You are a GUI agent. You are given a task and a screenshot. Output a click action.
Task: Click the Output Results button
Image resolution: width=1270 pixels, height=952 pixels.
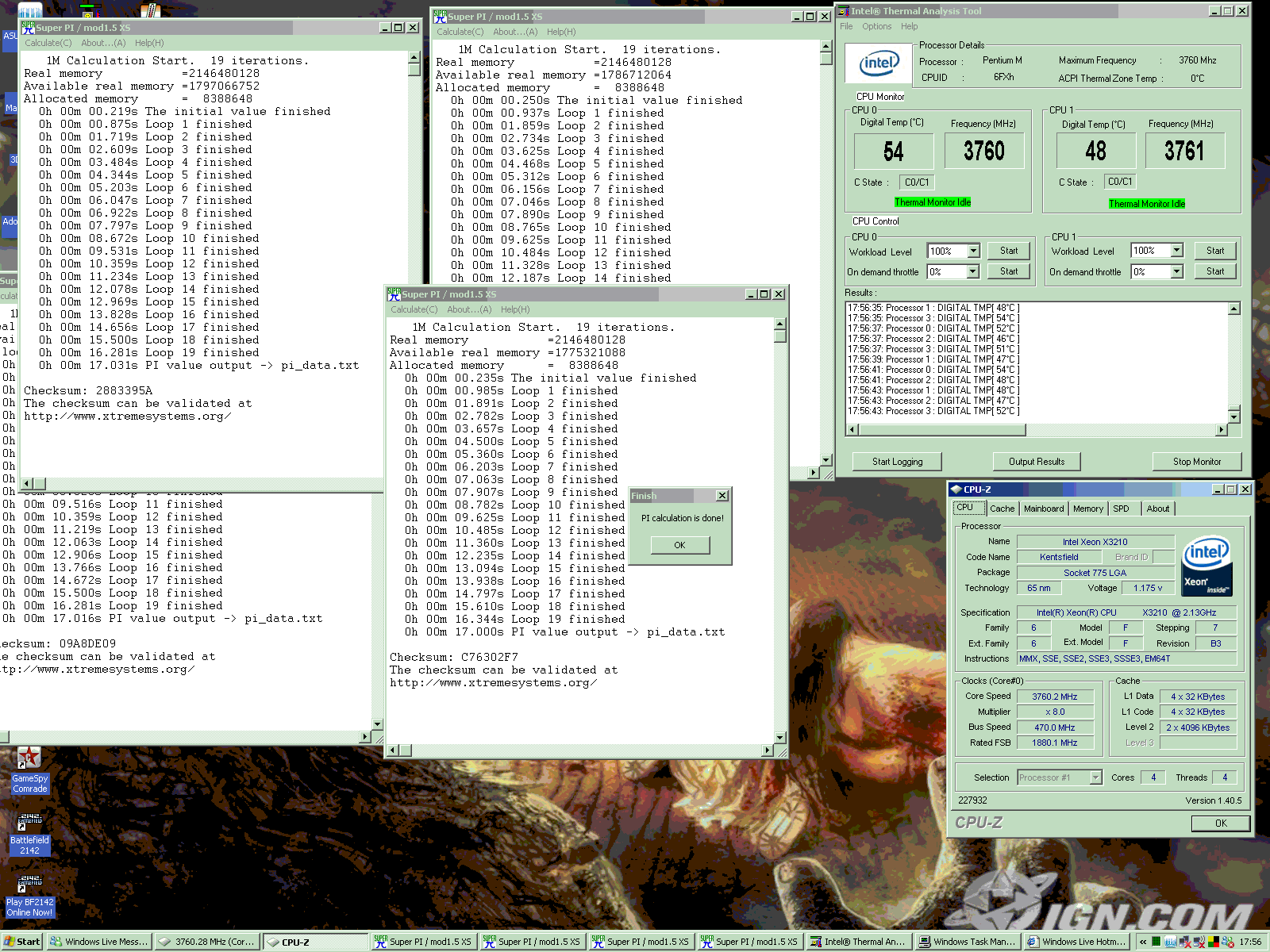[x=1037, y=462]
